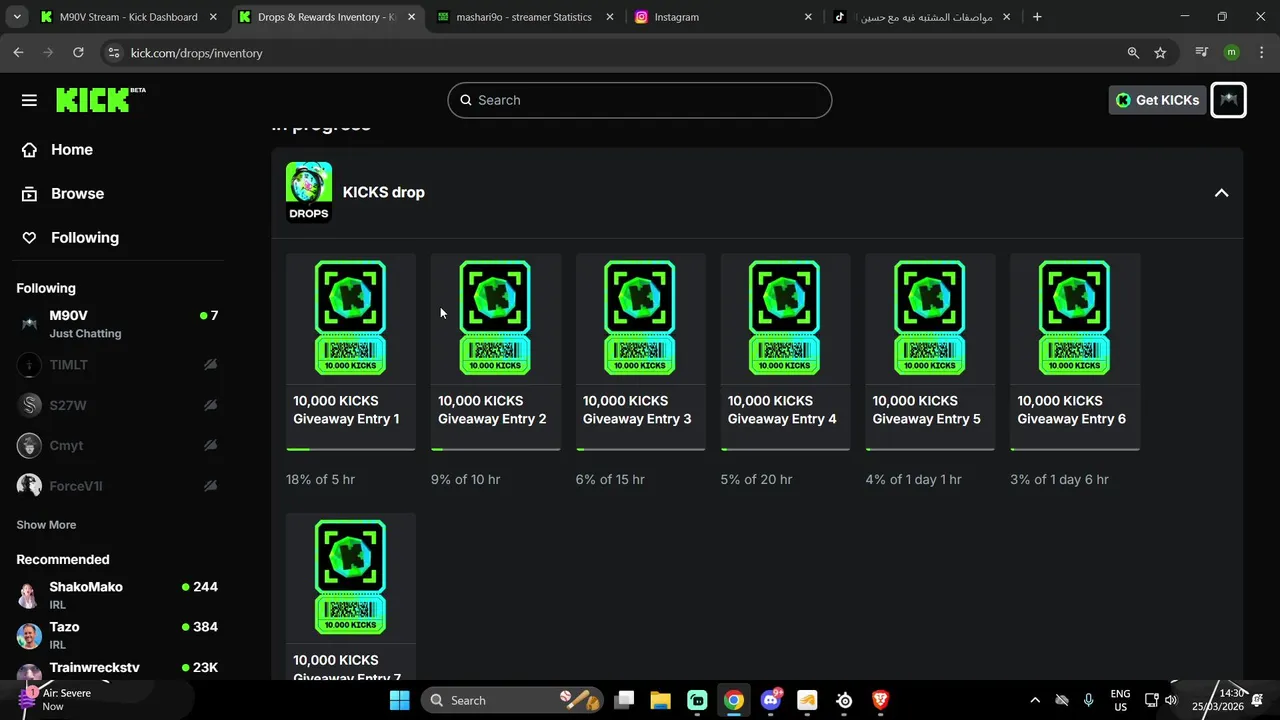Open Giveaway Entry 7 ticket thumbnail
Viewport: 1280px width, 720px height.
click(x=351, y=577)
